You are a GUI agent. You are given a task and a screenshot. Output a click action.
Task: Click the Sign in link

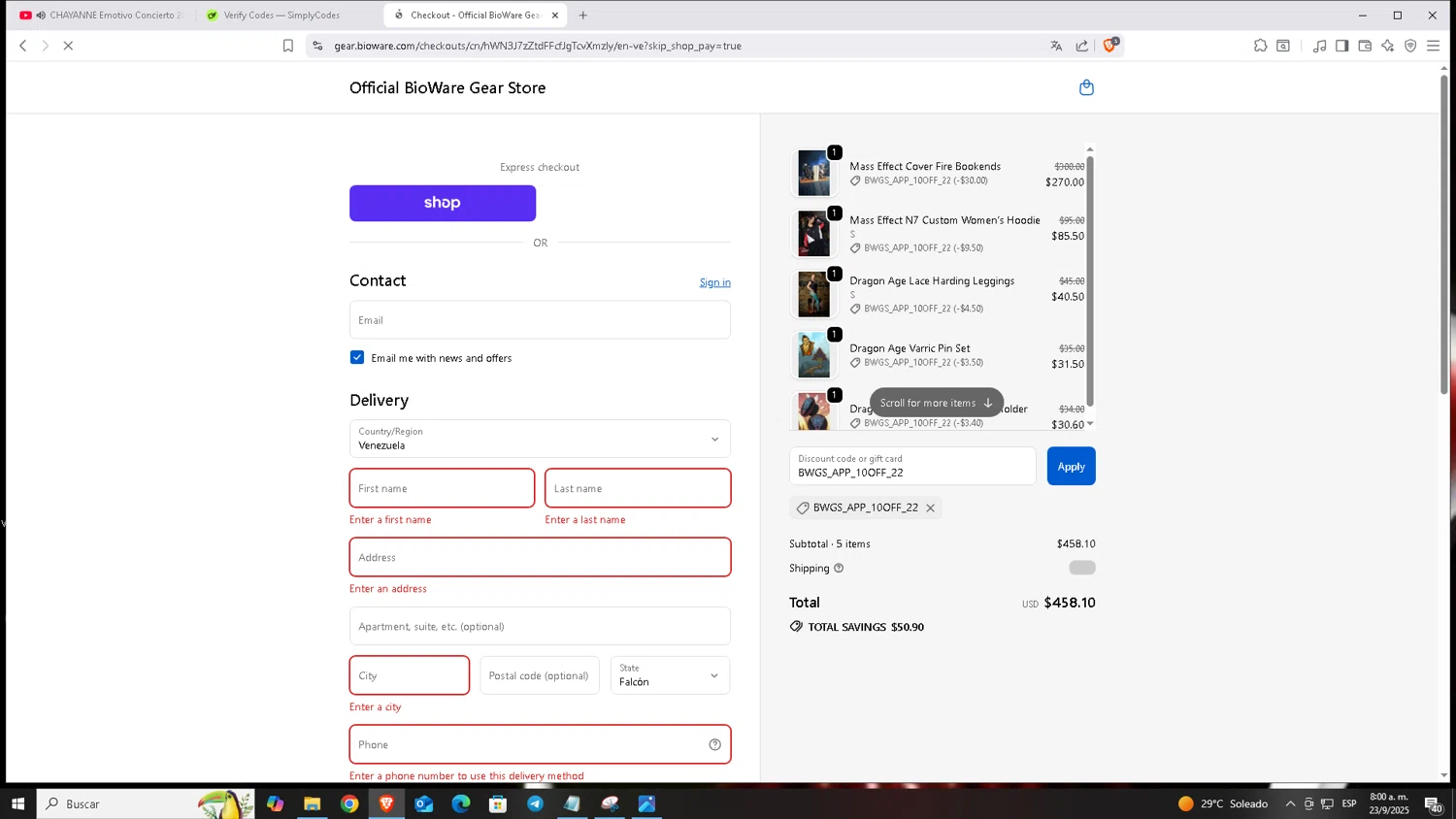(715, 282)
